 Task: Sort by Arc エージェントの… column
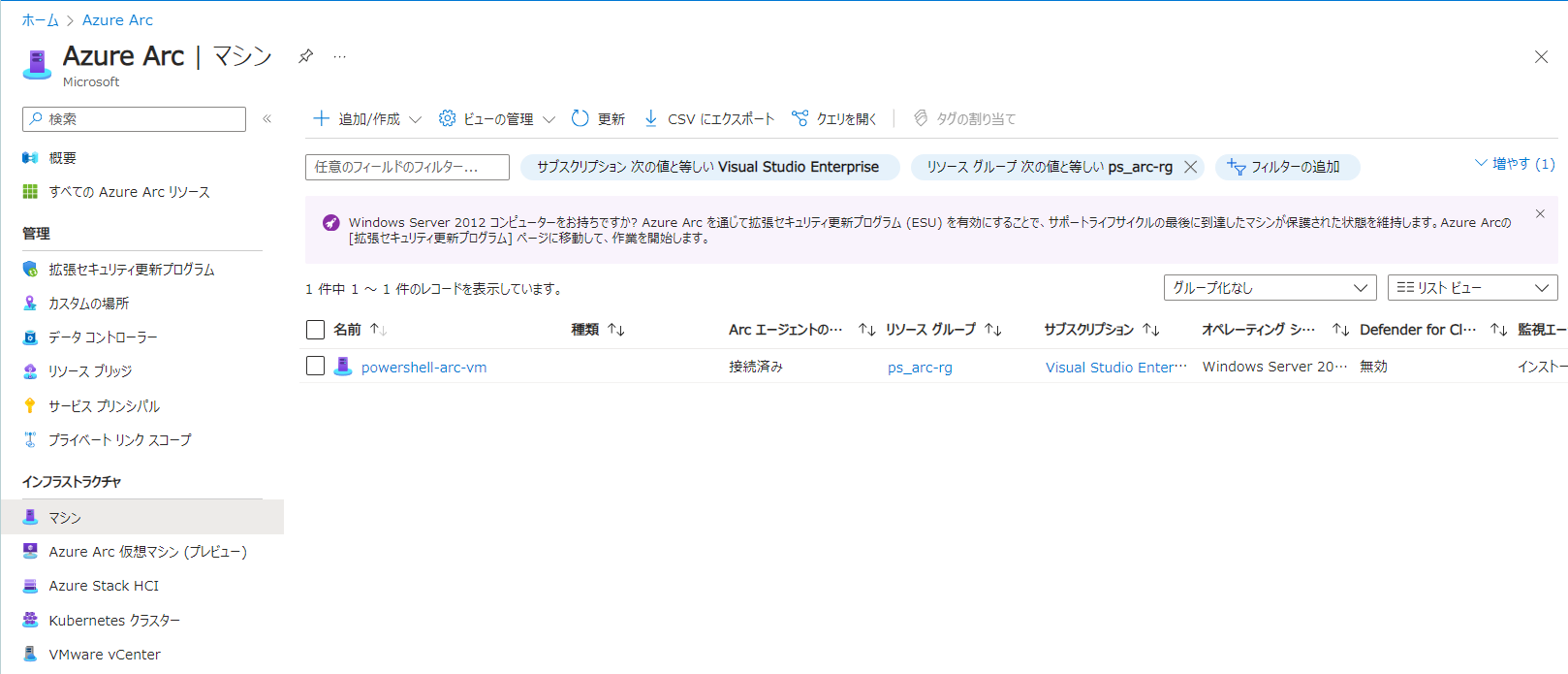802,330
